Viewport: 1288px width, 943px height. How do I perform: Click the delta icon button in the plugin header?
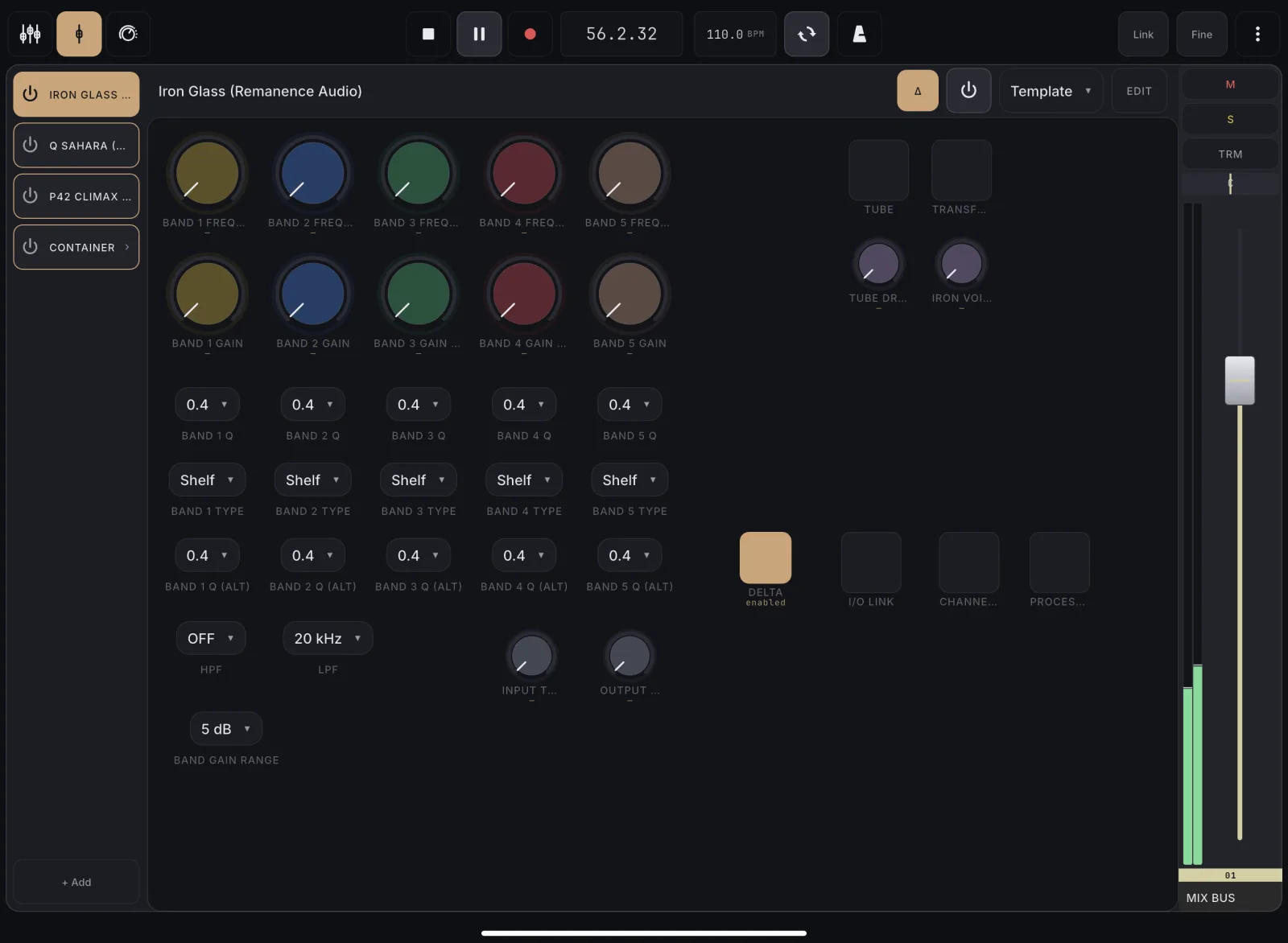pyautogui.click(x=918, y=91)
